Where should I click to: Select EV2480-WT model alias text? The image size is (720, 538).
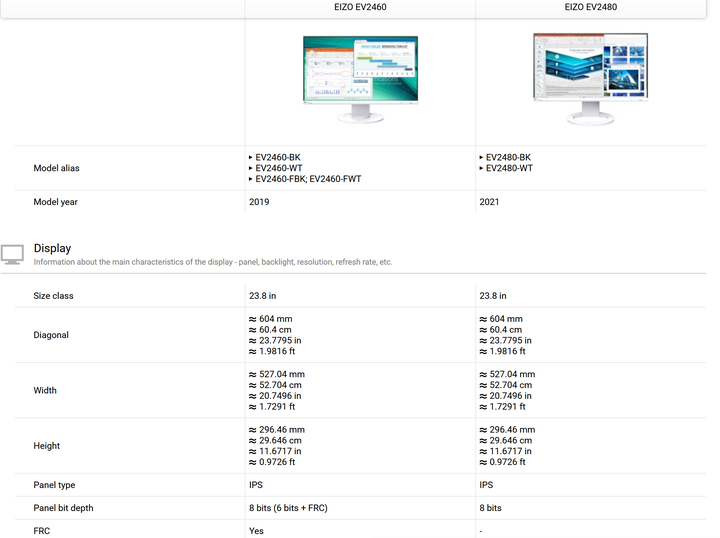[509, 168]
